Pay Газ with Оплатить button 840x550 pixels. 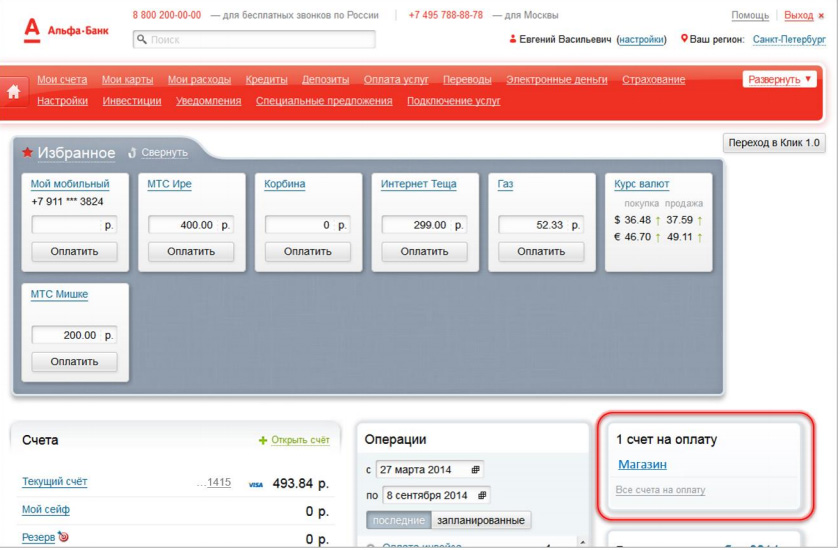point(541,251)
